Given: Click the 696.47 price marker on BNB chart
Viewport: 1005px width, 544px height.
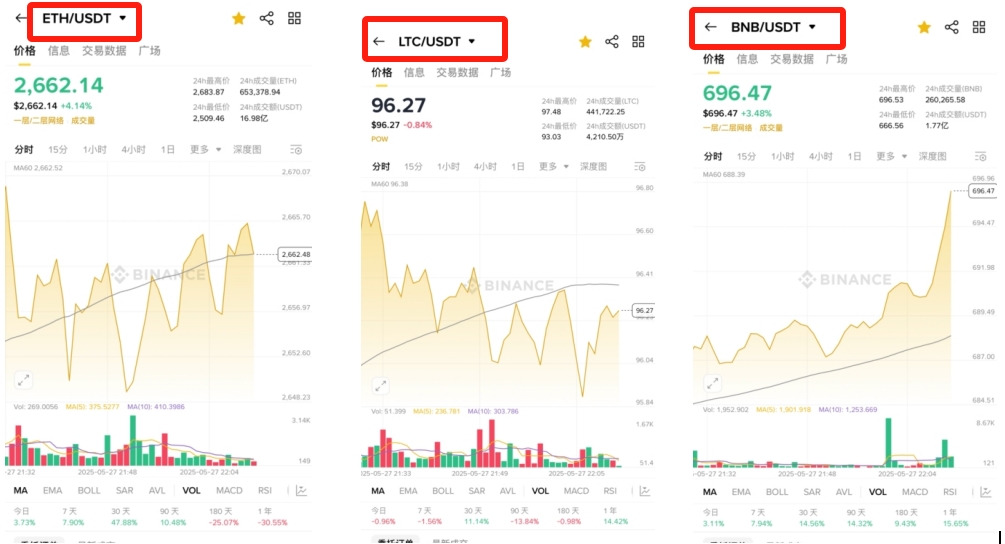Looking at the screenshot, I should [983, 191].
